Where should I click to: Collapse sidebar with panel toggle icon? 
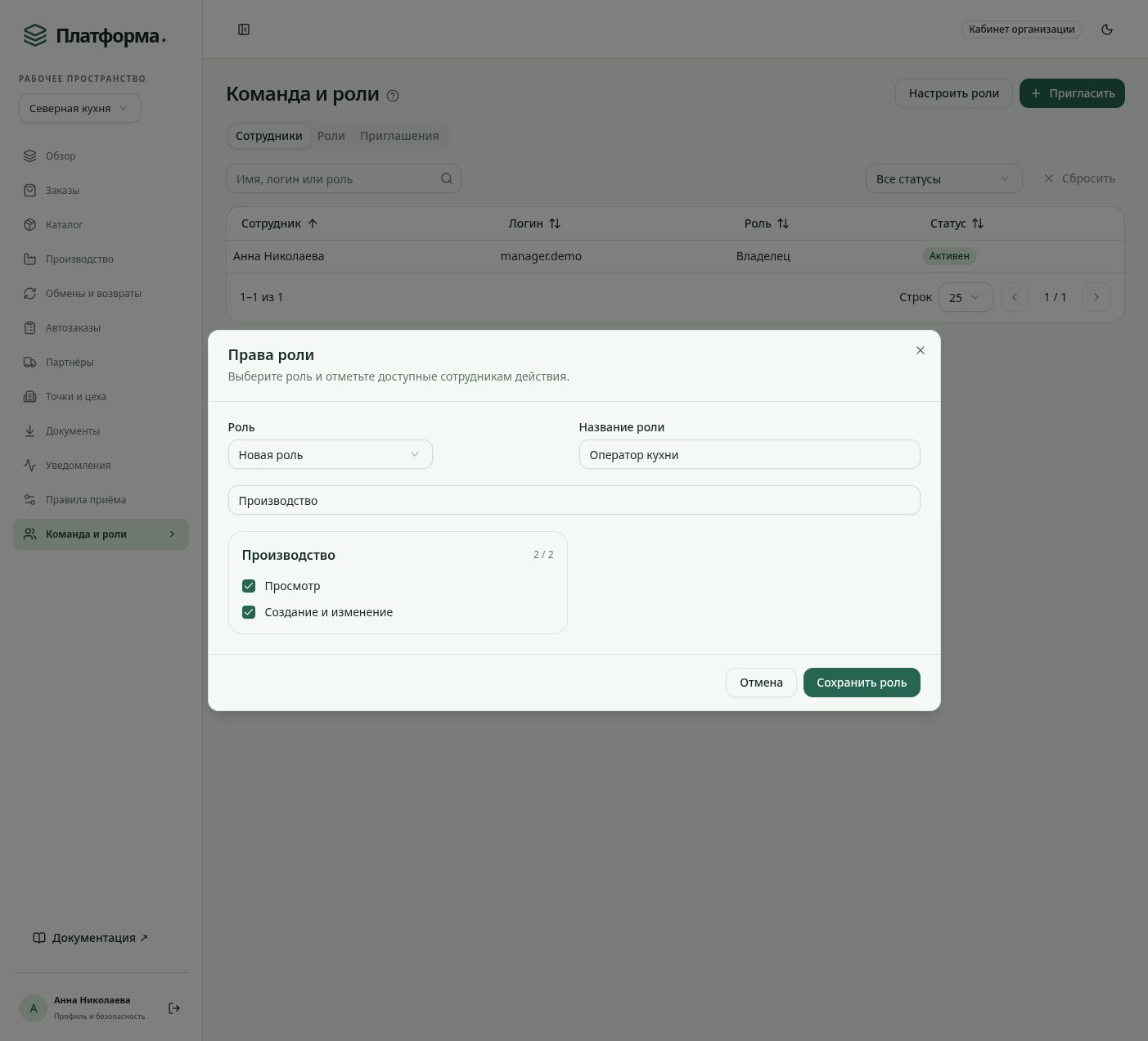tap(244, 29)
